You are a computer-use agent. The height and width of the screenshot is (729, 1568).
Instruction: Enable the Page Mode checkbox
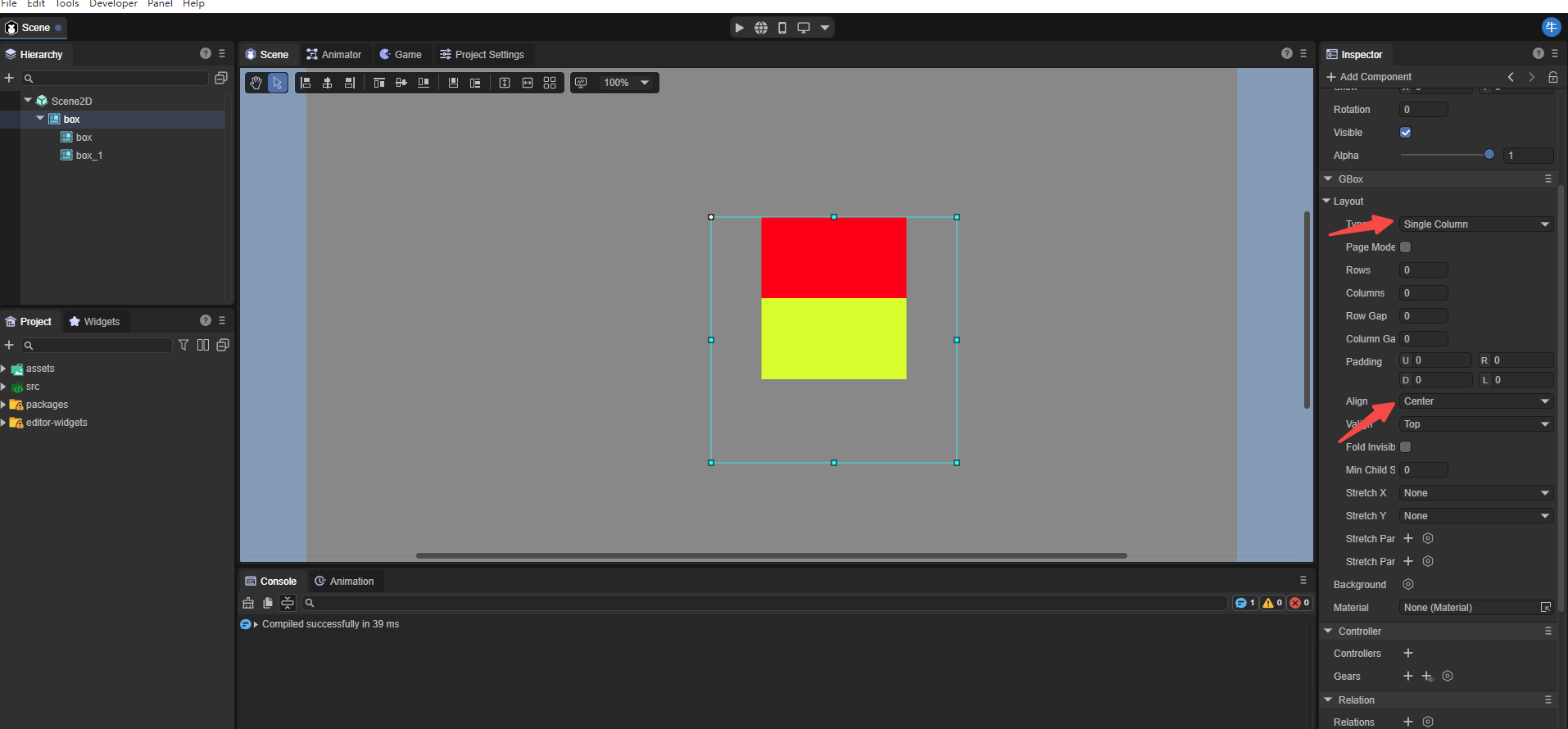(1406, 247)
